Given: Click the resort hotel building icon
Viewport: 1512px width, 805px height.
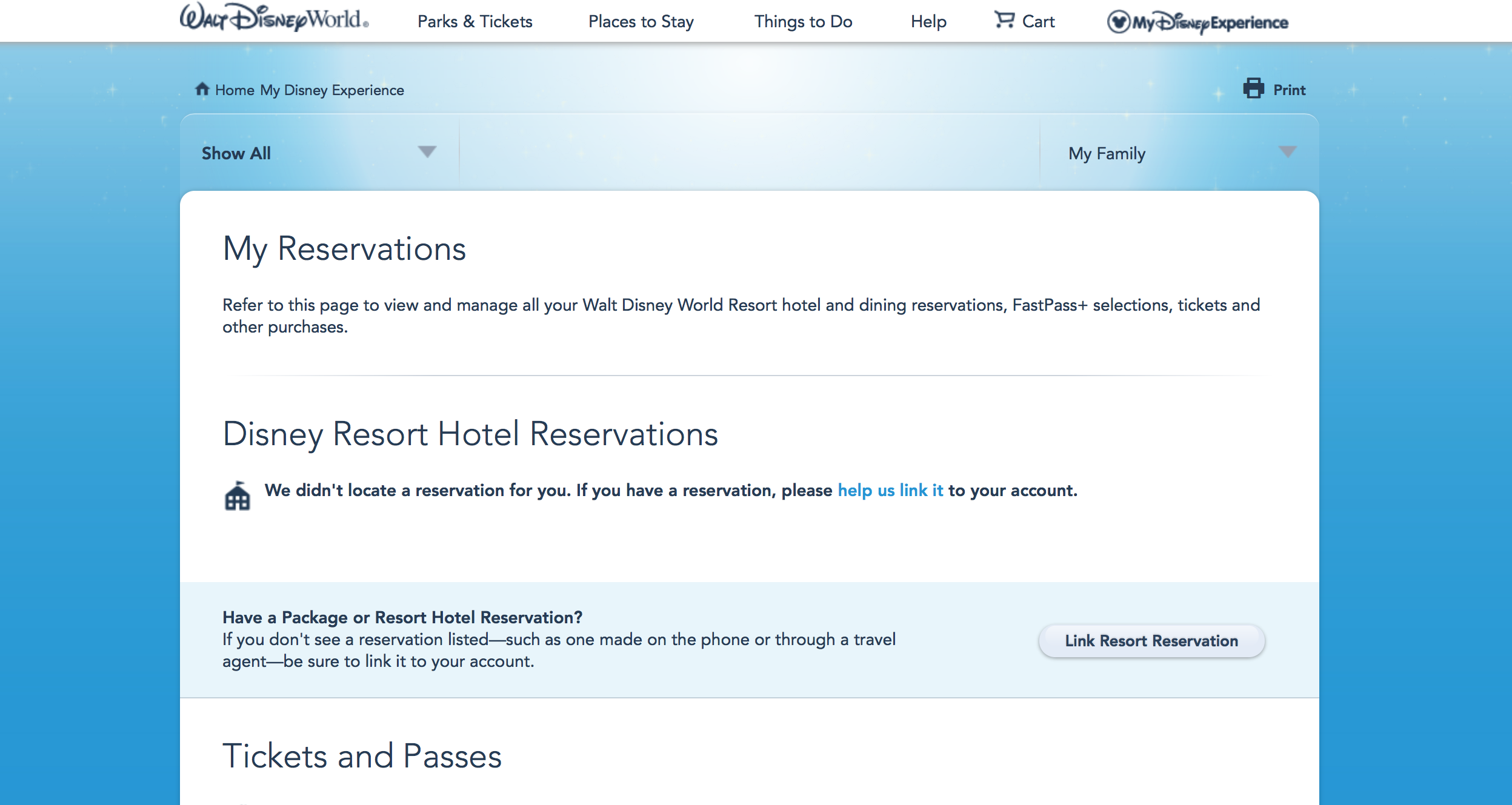Looking at the screenshot, I should click(237, 495).
